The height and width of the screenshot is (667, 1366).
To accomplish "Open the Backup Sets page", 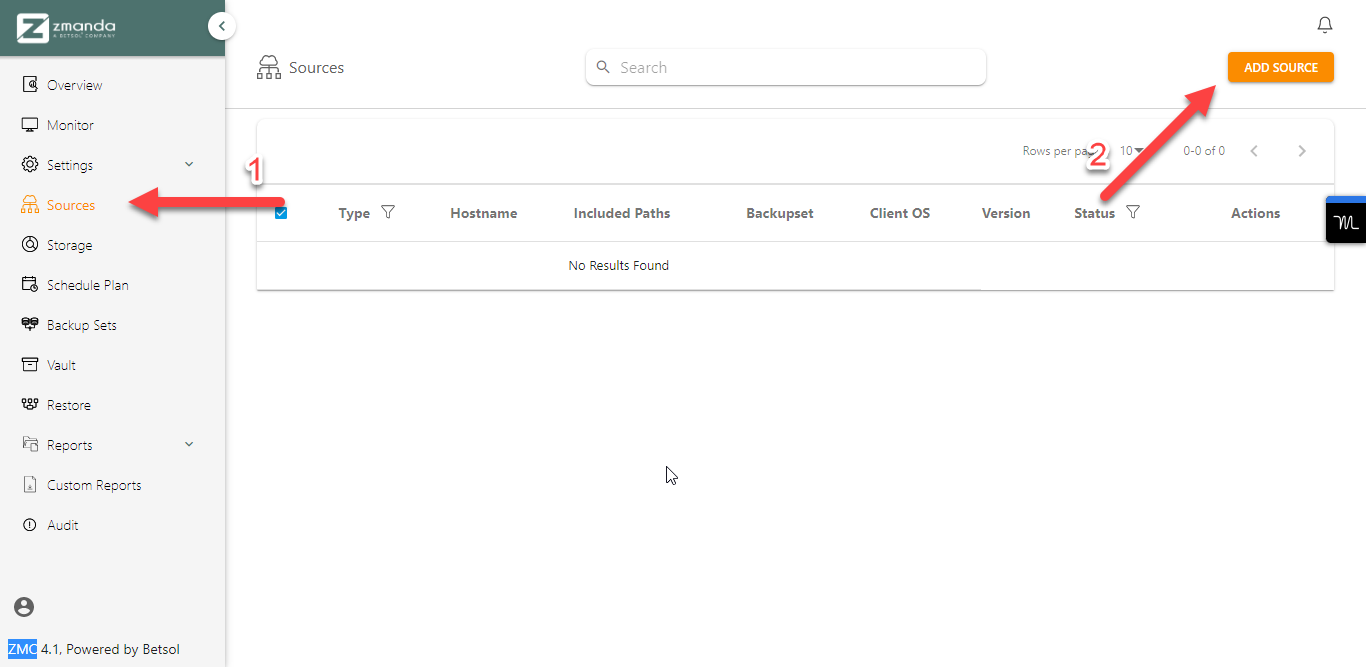I will pos(82,325).
